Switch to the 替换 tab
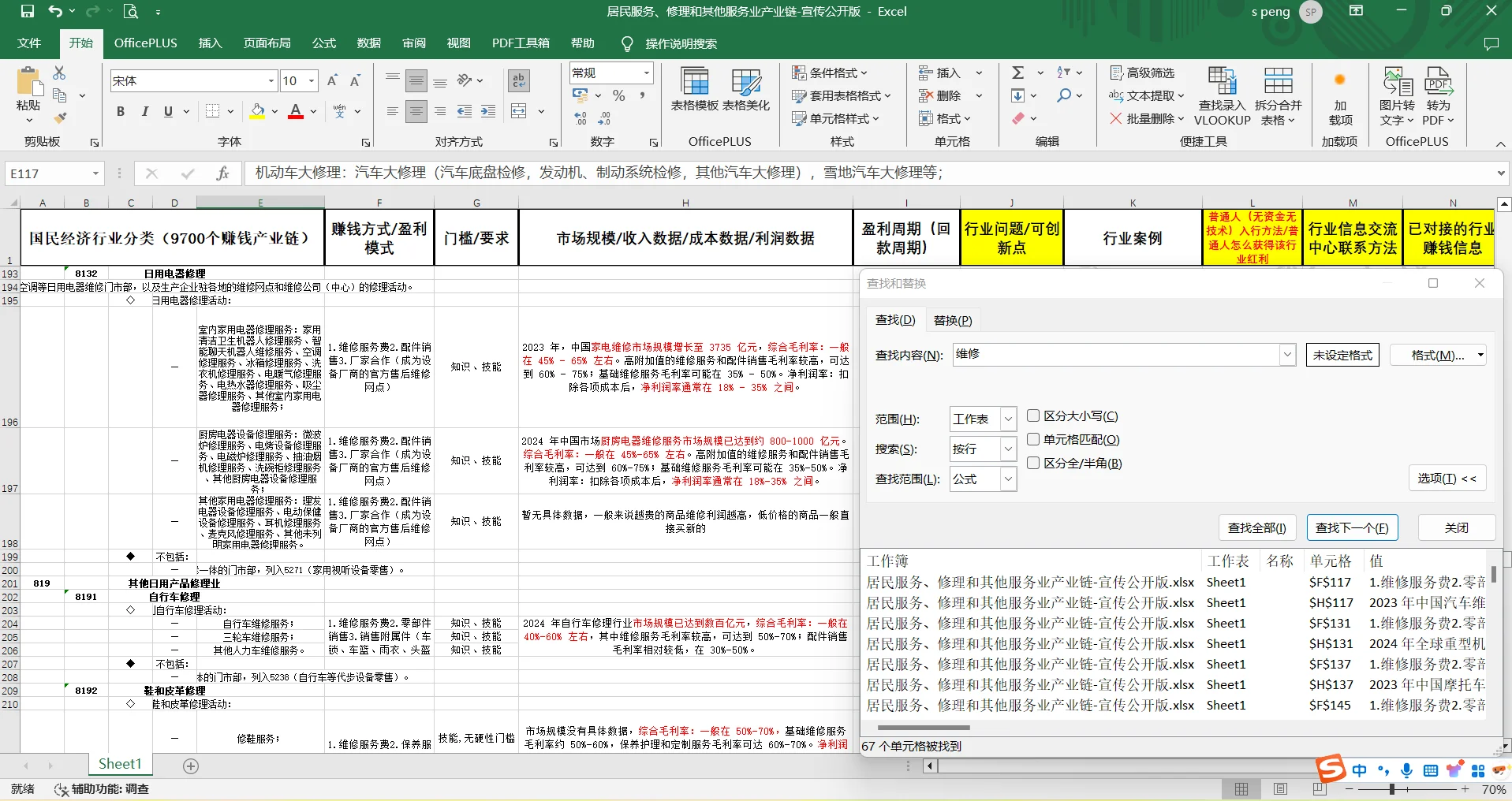 click(951, 319)
